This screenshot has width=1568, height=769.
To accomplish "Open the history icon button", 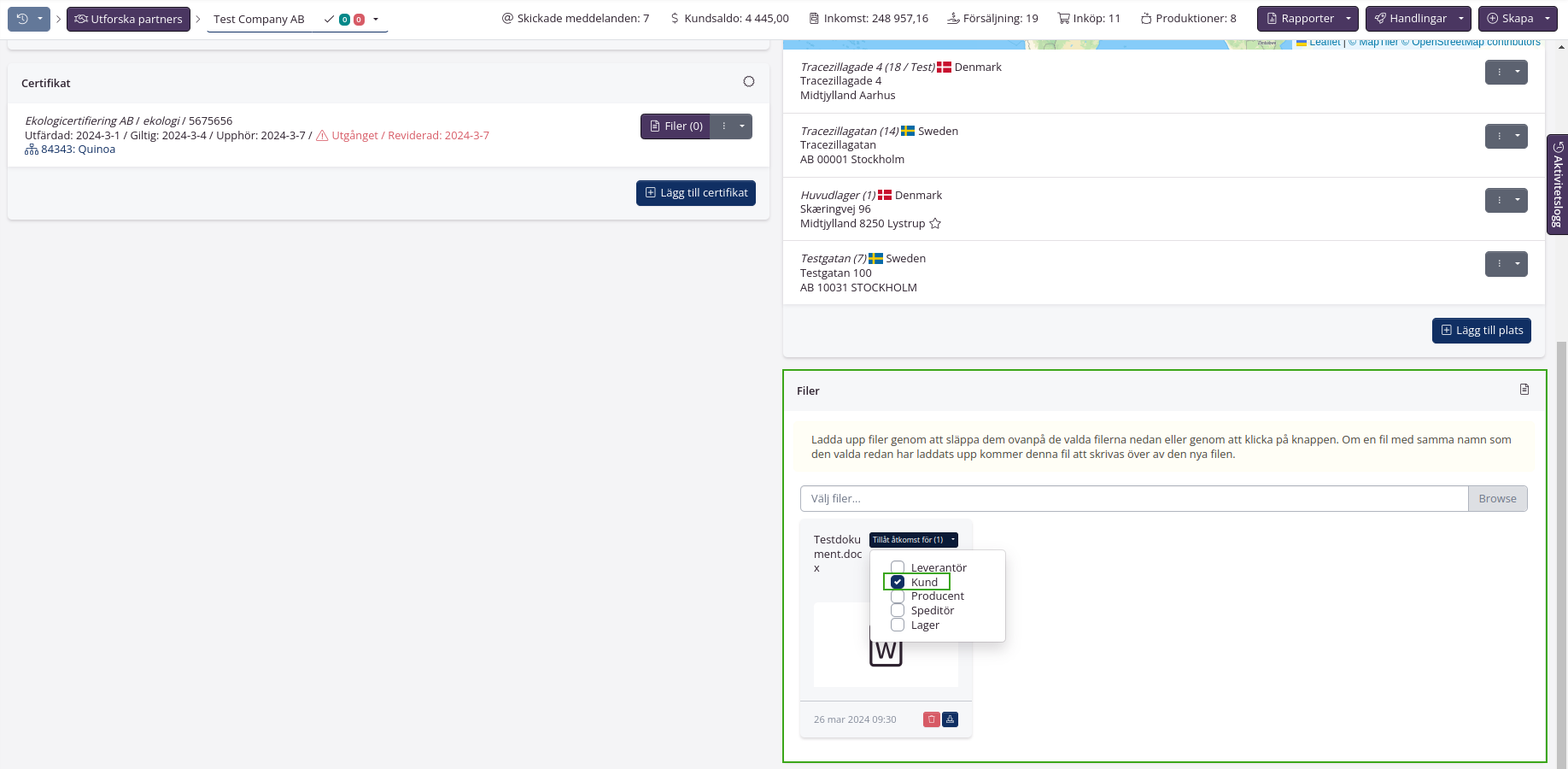I will point(22,19).
